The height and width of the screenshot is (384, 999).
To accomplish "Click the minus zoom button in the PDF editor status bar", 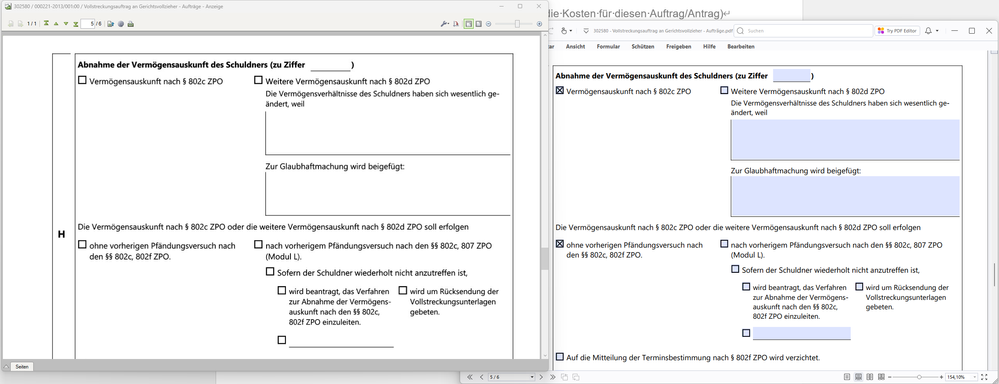I will click(x=889, y=377).
